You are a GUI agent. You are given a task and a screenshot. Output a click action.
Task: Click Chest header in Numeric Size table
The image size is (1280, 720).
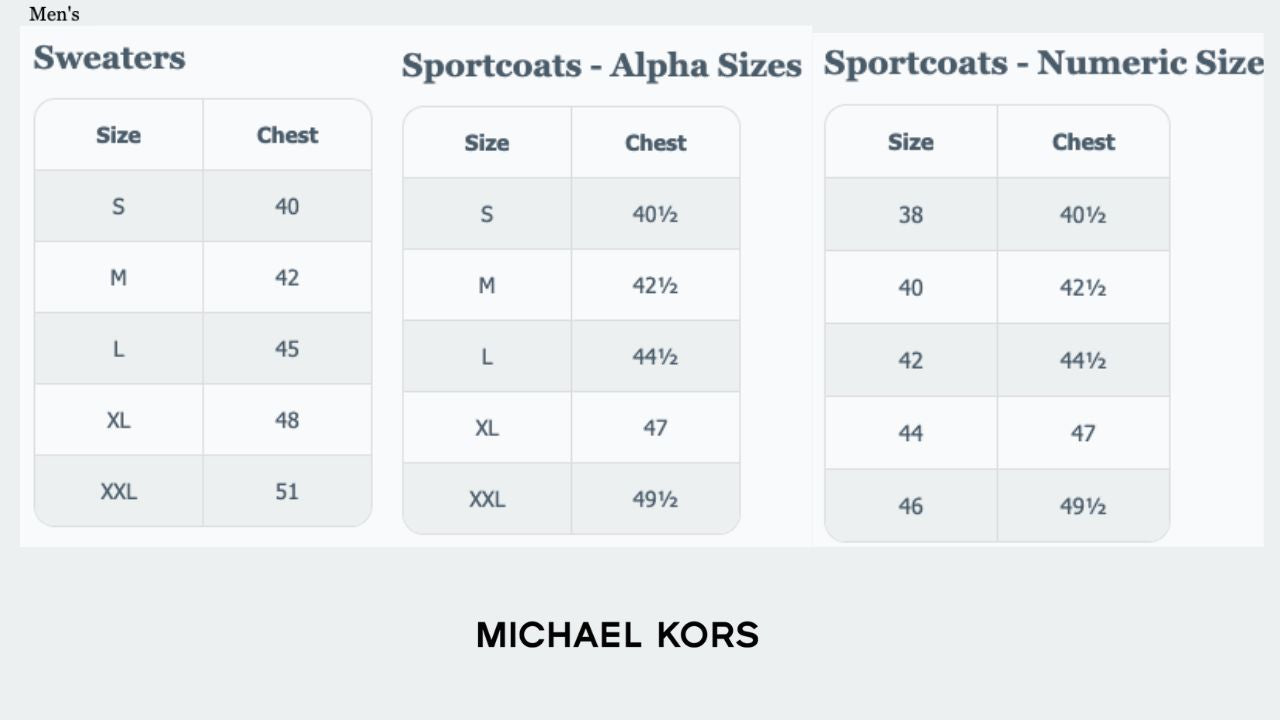[1083, 142]
